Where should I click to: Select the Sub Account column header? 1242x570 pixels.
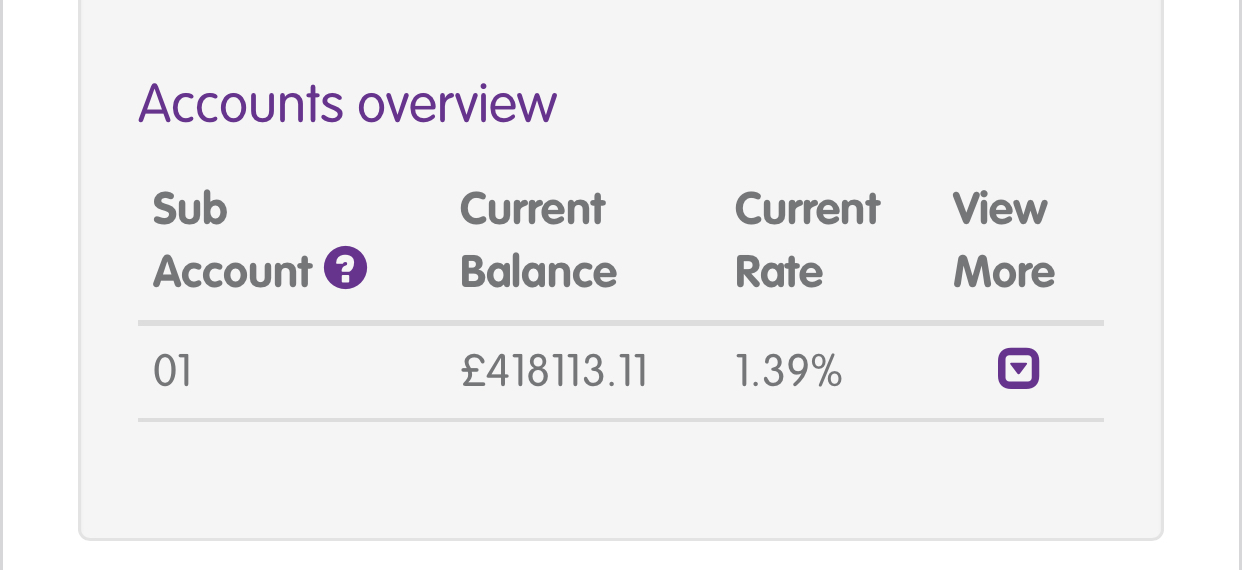tap(260, 240)
